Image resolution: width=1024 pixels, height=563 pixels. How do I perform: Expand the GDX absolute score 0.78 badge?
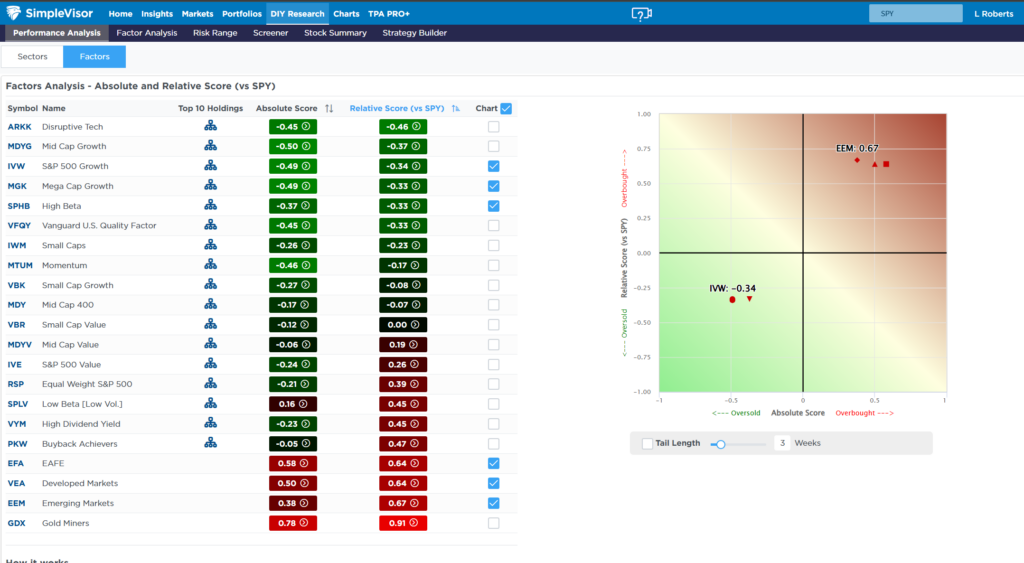coord(293,523)
